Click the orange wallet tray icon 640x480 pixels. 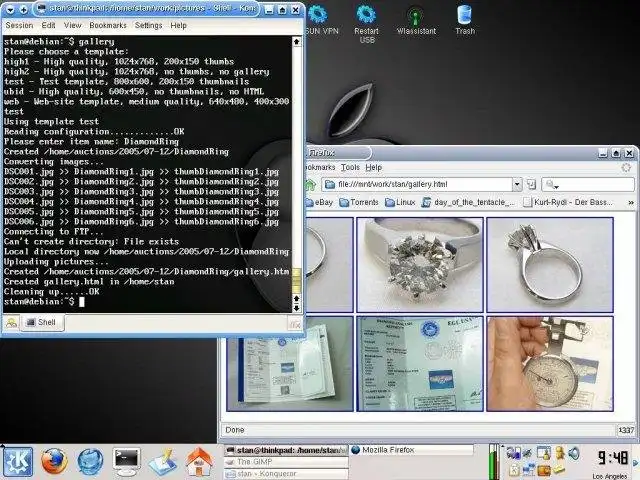click(544, 471)
